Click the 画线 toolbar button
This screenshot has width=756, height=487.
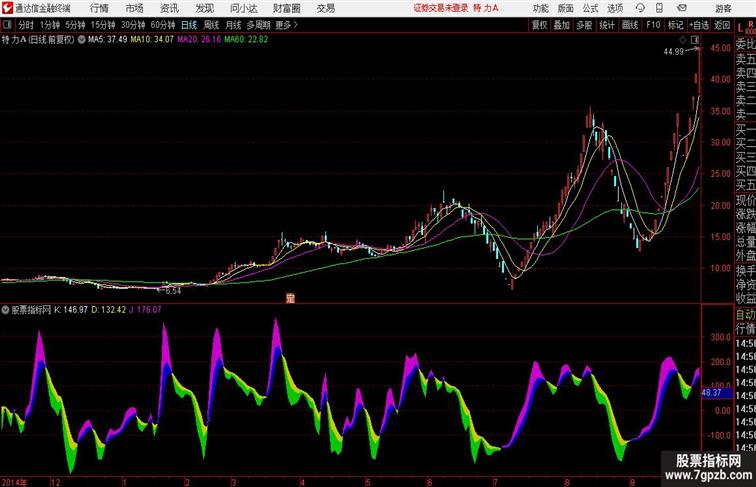point(630,25)
